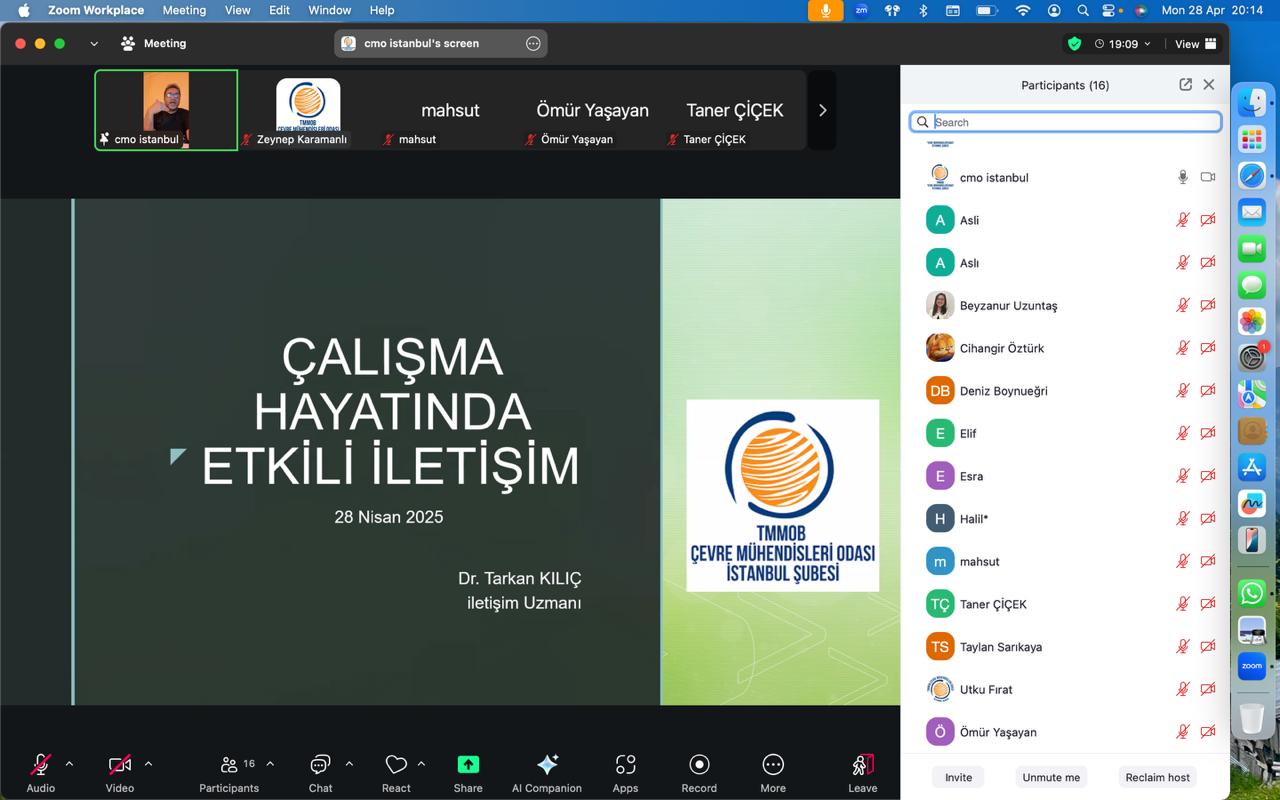Pop out the Participants panel

click(1185, 84)
